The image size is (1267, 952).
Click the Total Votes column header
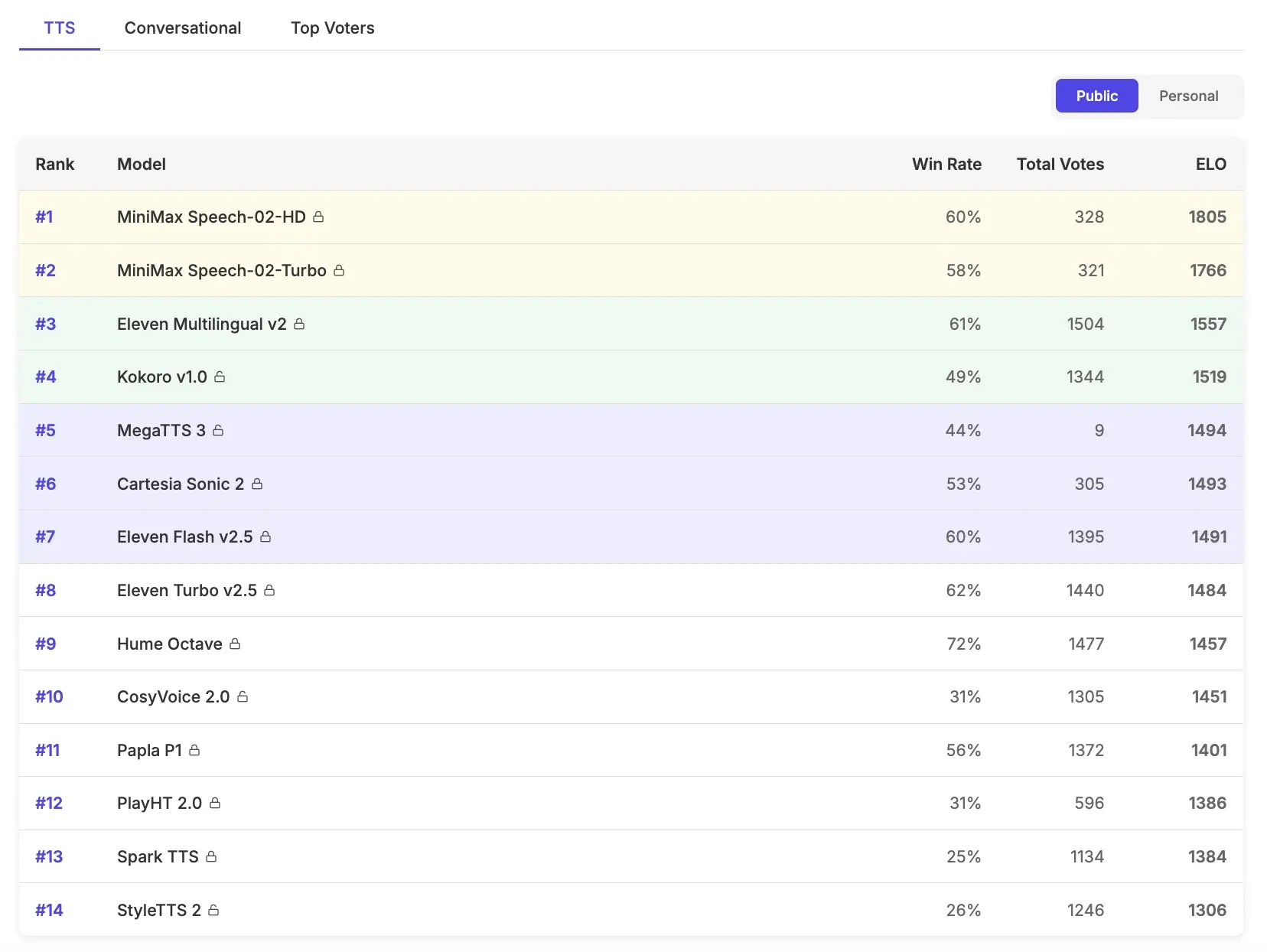[1060, 165]
